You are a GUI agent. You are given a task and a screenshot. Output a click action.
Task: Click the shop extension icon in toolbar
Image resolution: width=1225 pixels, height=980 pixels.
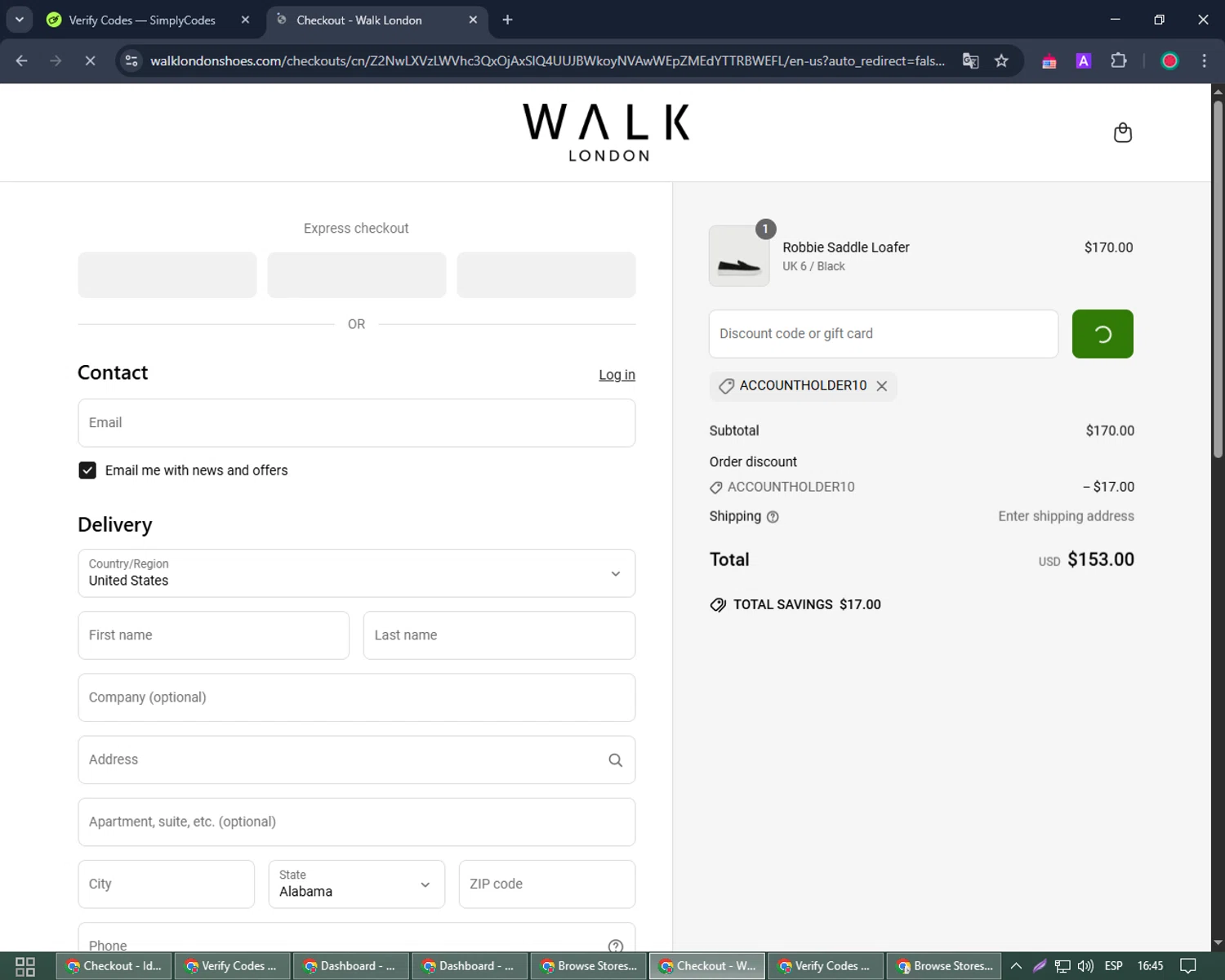tap(1049, 60)
